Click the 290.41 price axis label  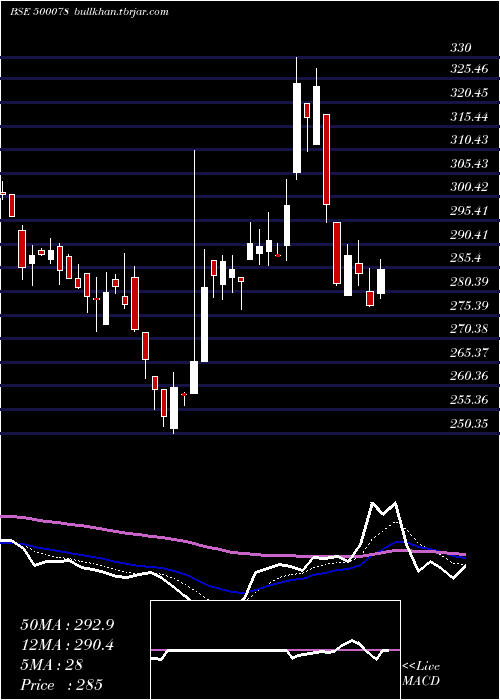pyautogui.click(x=469, y=234)
